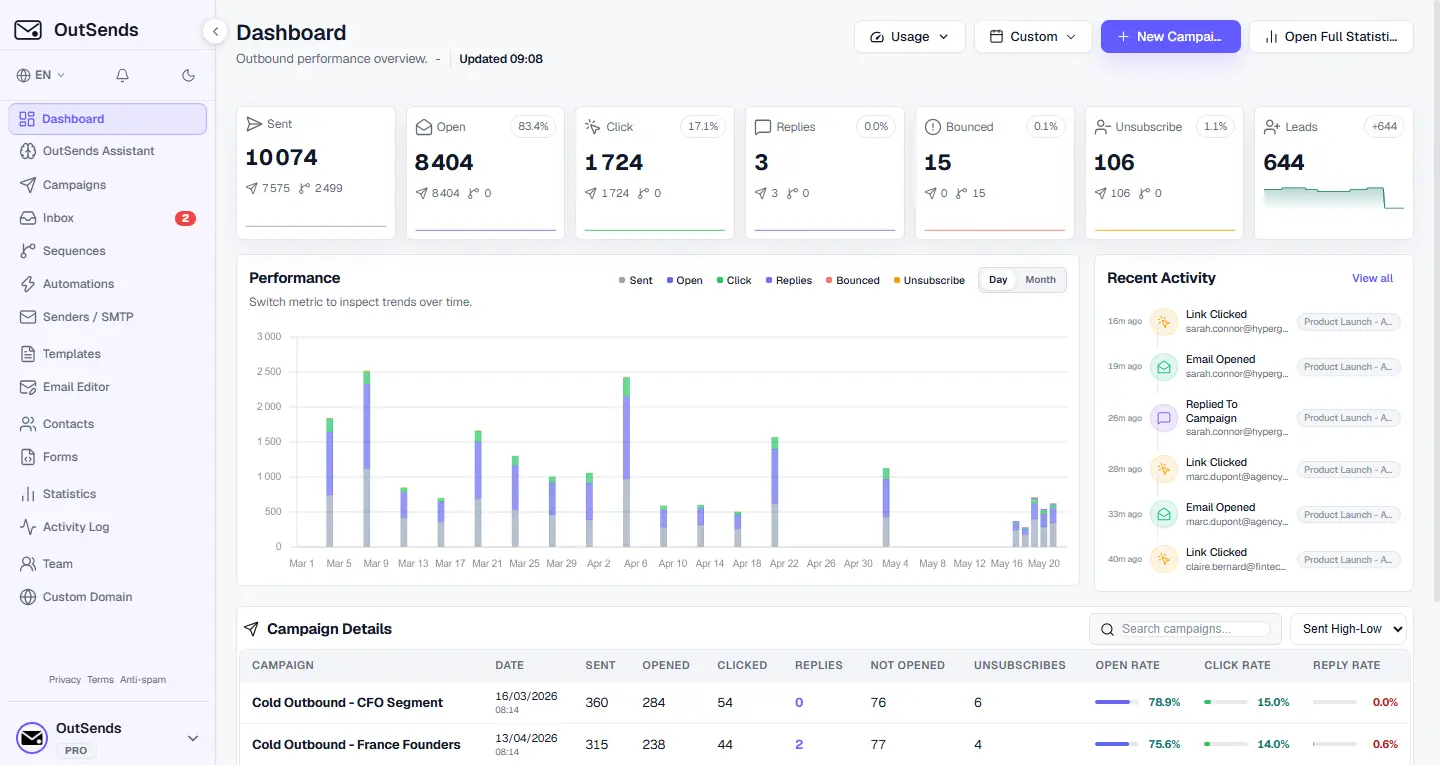This screenshot has height=765, width=1440.
Task: Click the Statistics bar chart icon
Action: click(x=27, y=494)
